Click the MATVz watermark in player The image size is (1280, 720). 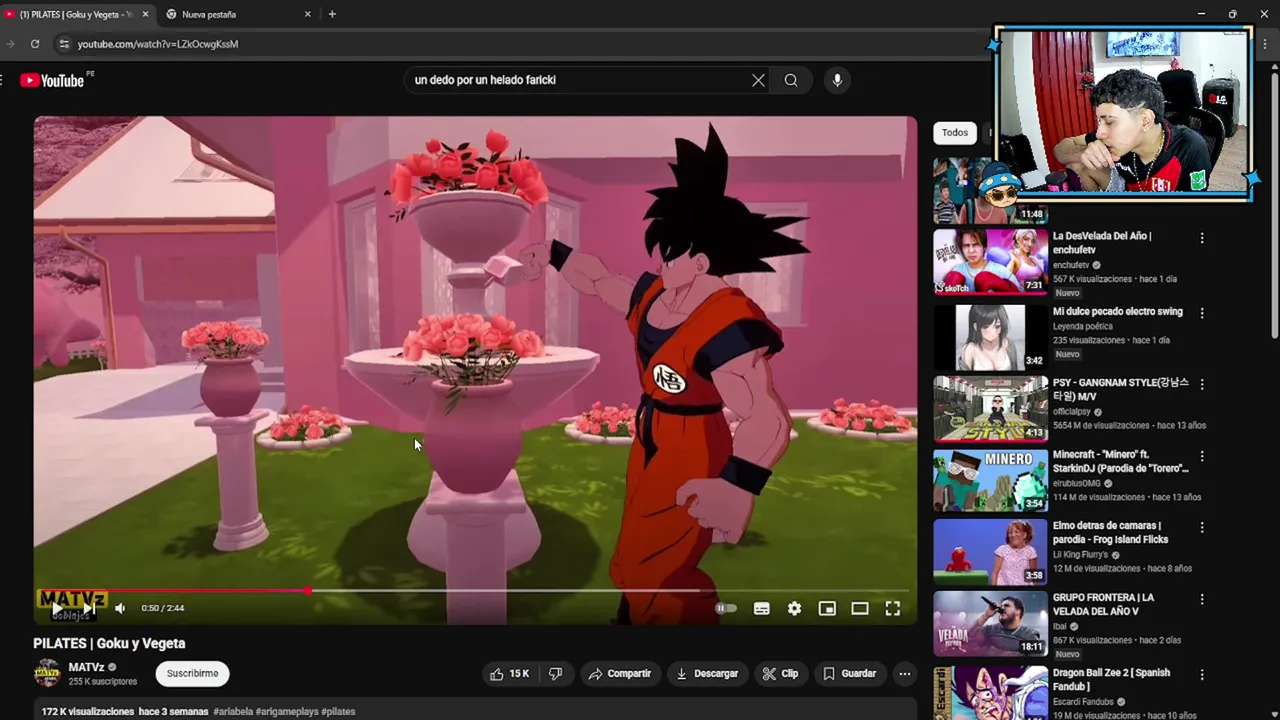click(71, 602)
